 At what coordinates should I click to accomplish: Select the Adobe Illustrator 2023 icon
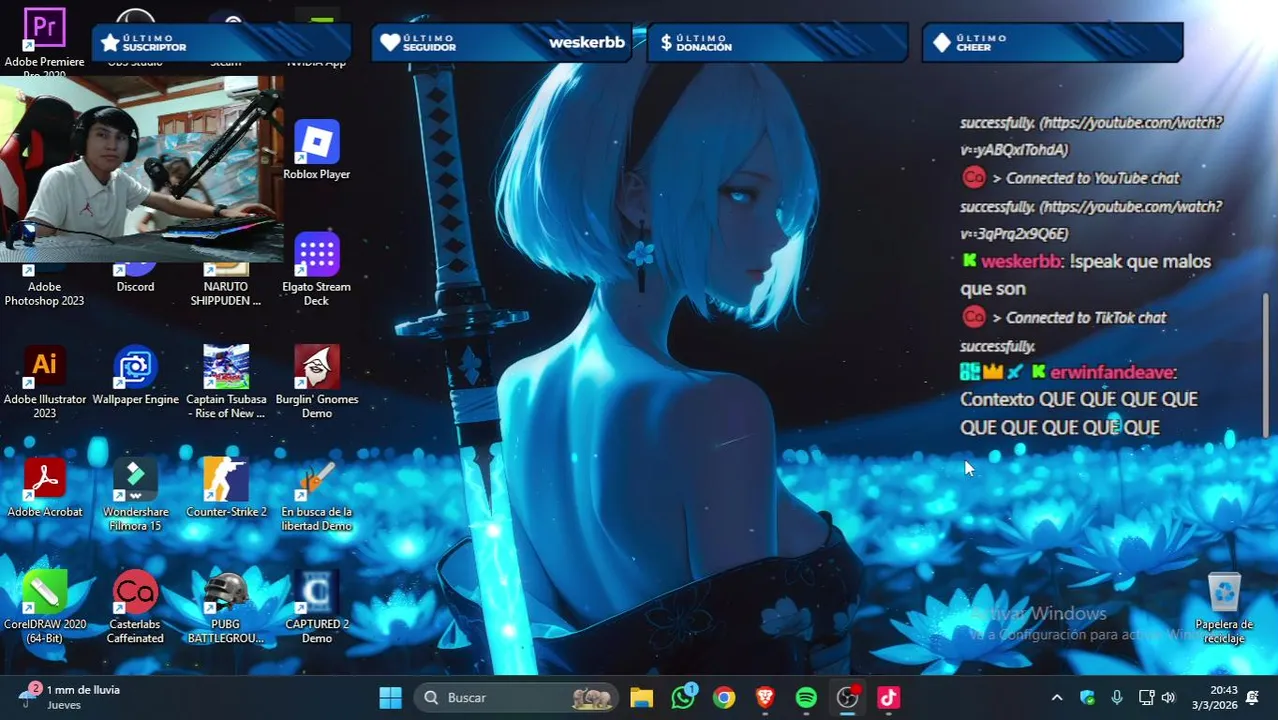point(45,382)
